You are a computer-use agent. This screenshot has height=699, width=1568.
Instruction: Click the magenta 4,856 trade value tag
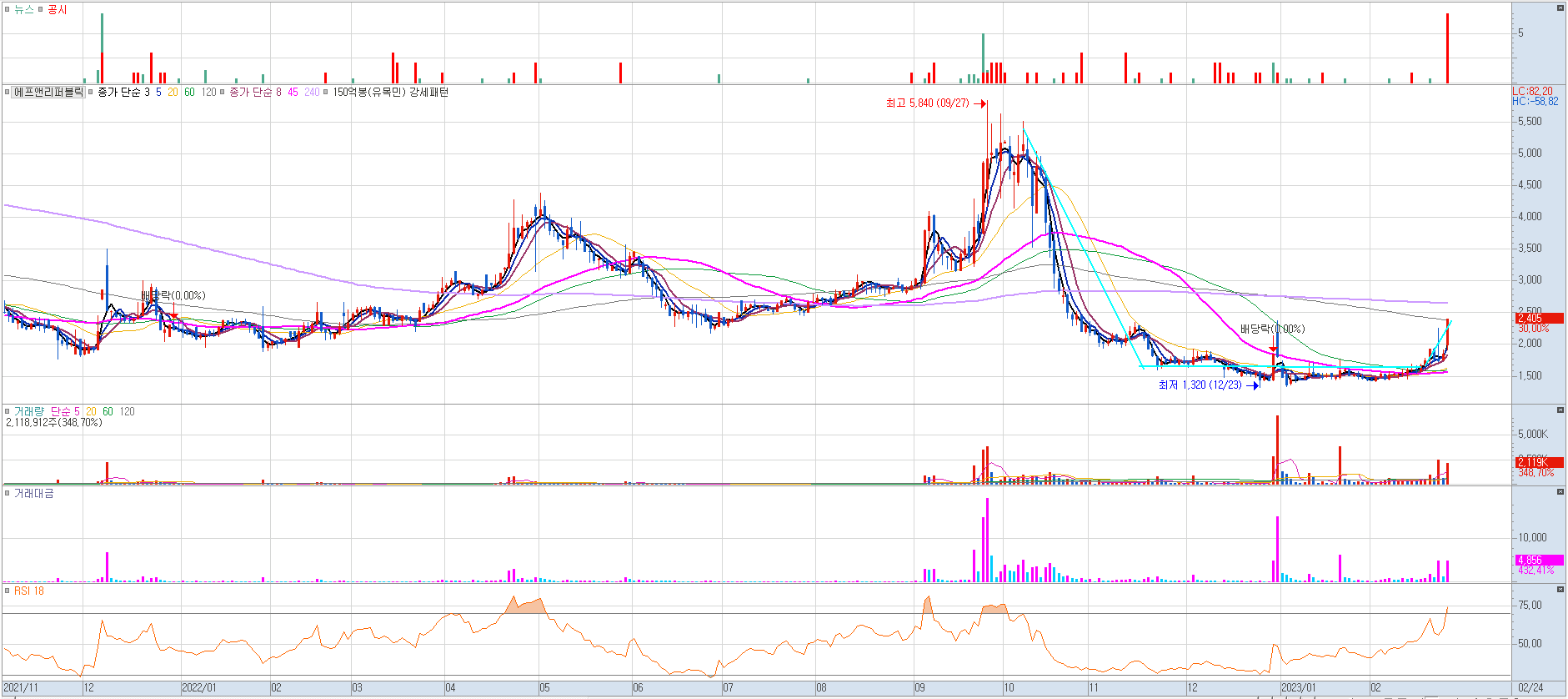click(1539, 561)
